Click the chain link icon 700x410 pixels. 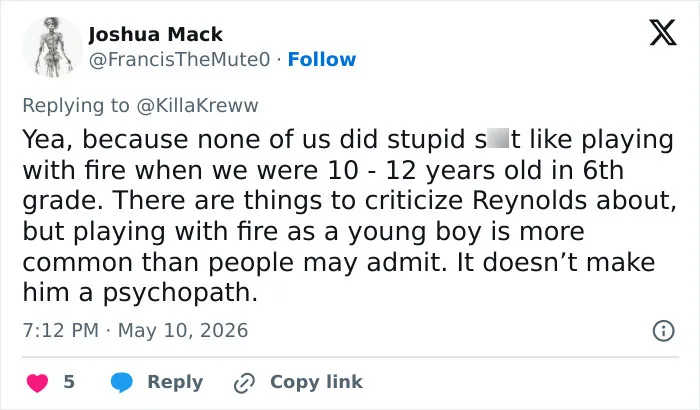coord(244,383)
